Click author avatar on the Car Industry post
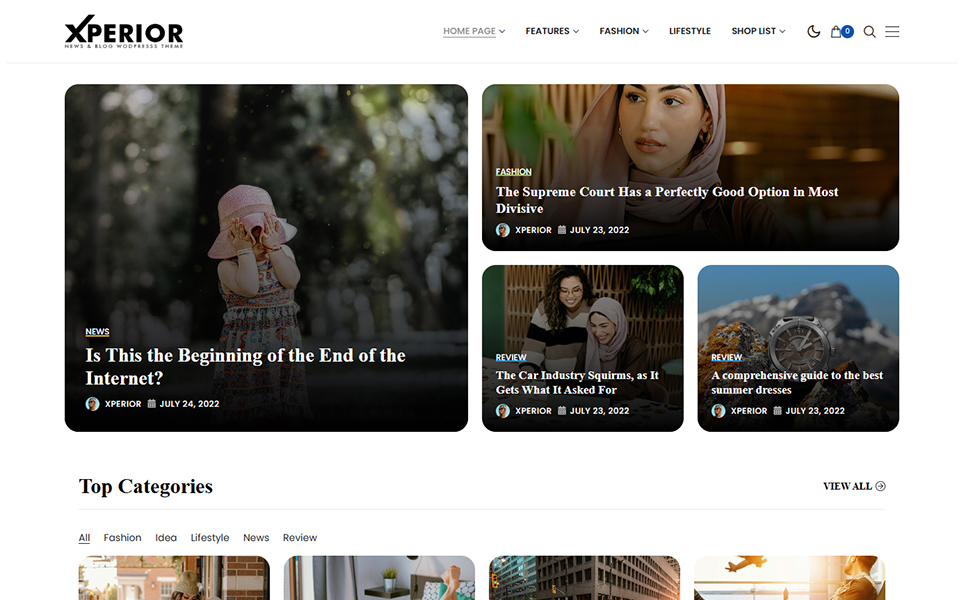The width and height of the screenshot is (965, 600). pos(503,411)
